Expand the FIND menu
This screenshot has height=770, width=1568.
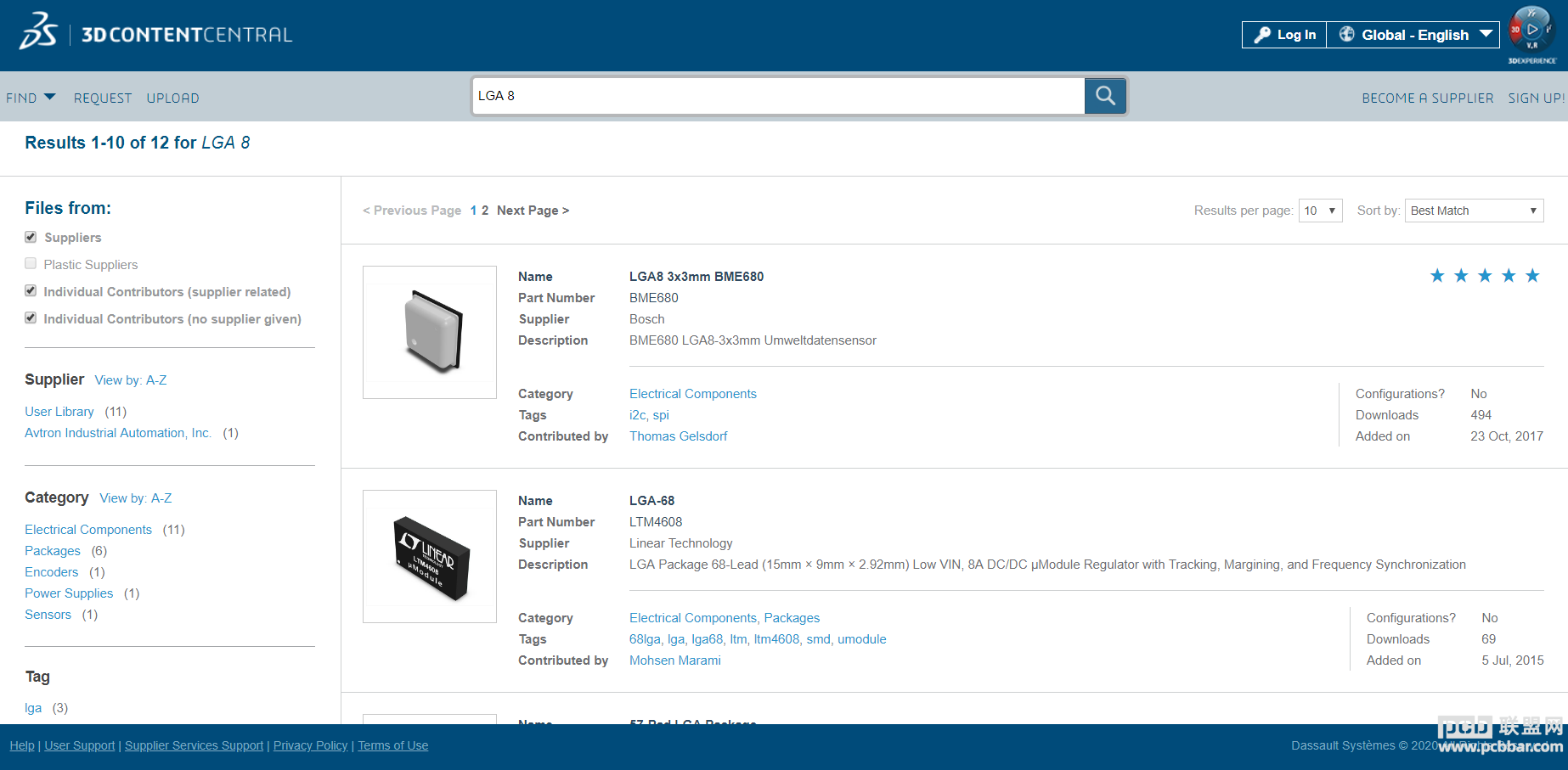pyautogui.click(x=31, y=98)
